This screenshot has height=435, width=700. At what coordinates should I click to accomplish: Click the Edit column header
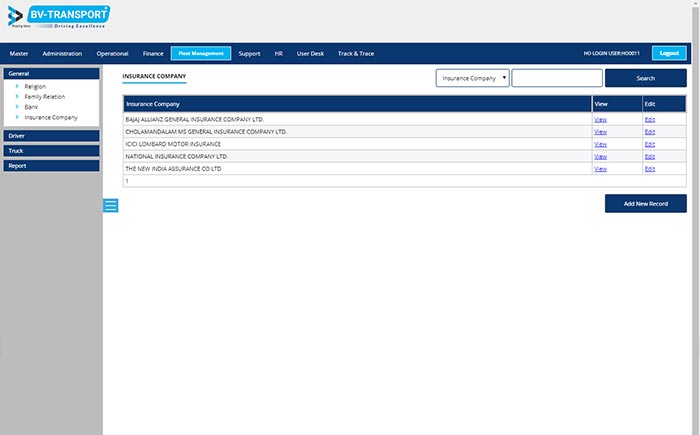pos(664,104)
